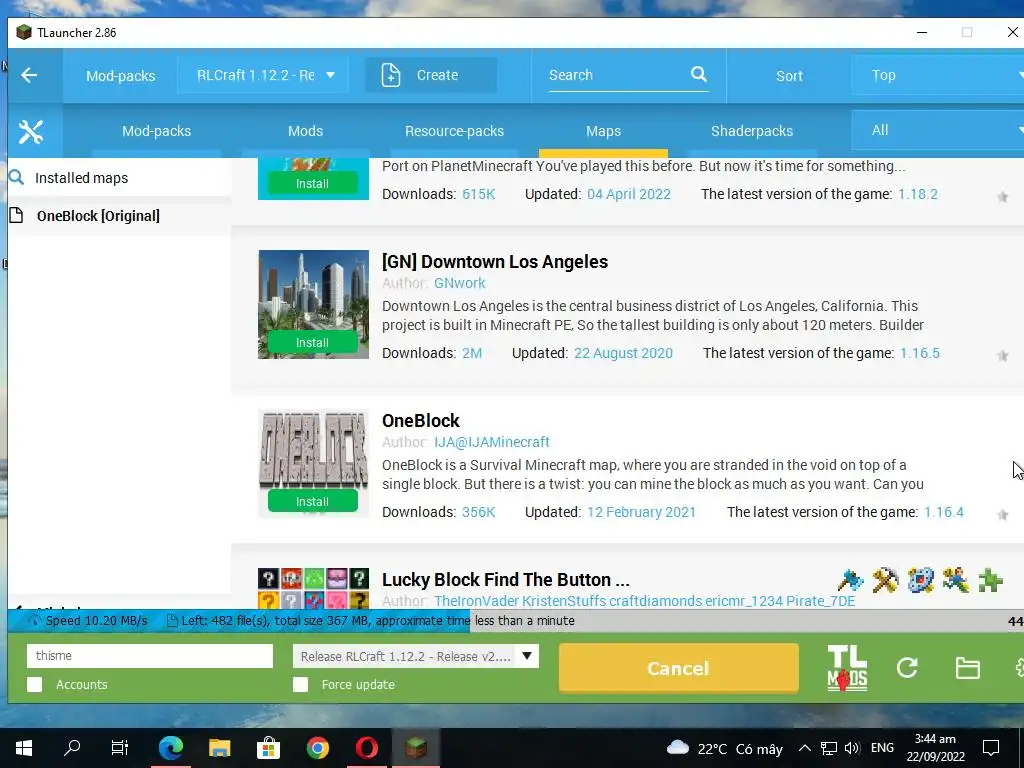
Task: Switch to the Mod-packs tab
Action: (x=156, y=131)
